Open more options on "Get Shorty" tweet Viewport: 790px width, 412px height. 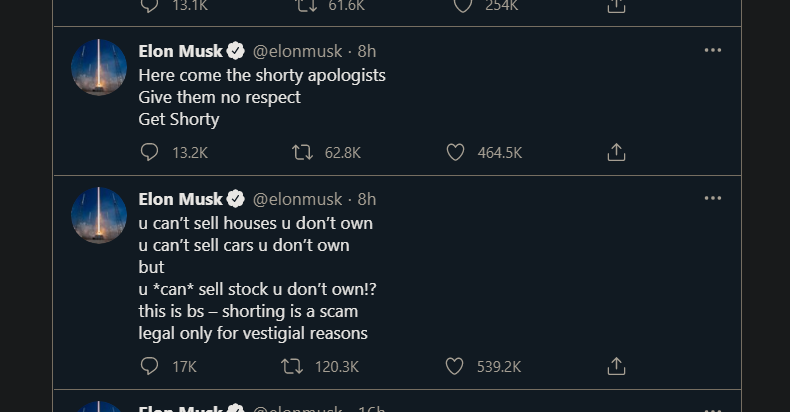(712, 50)
